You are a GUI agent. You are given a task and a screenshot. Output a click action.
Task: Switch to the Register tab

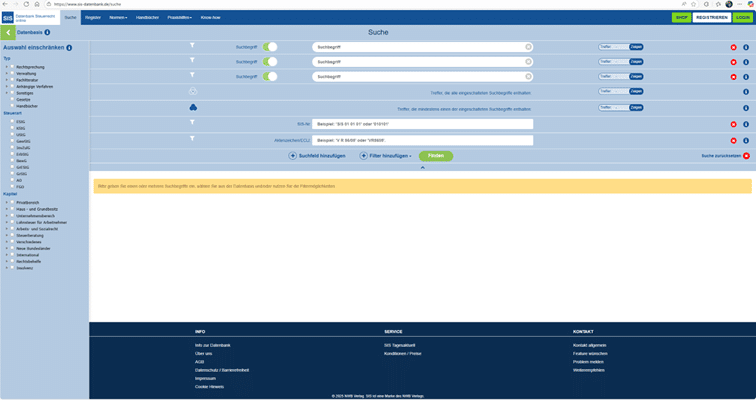click(93, 17)
